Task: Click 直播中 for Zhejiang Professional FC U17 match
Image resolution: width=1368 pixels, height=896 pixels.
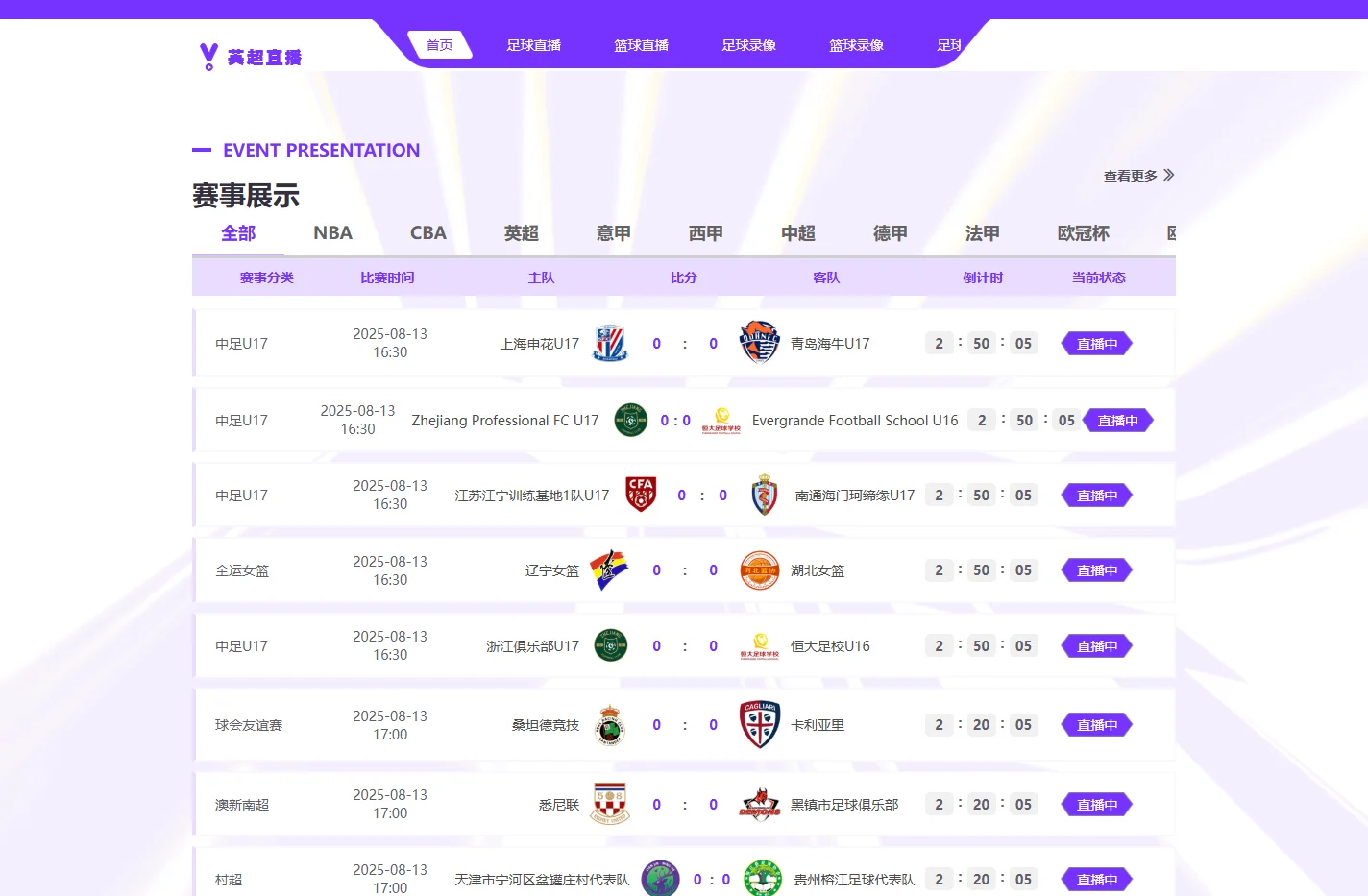Action: (x=1118, y=421)
